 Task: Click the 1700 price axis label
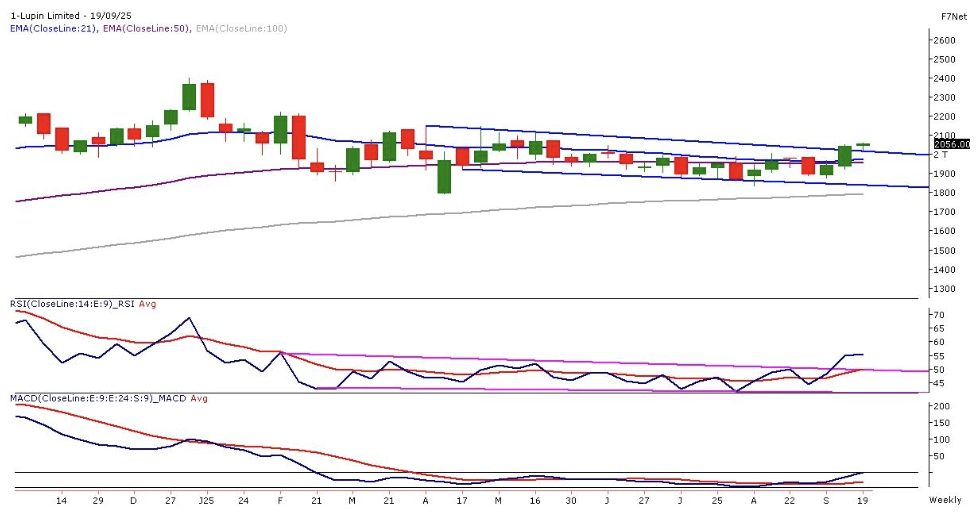pos(944,212)
